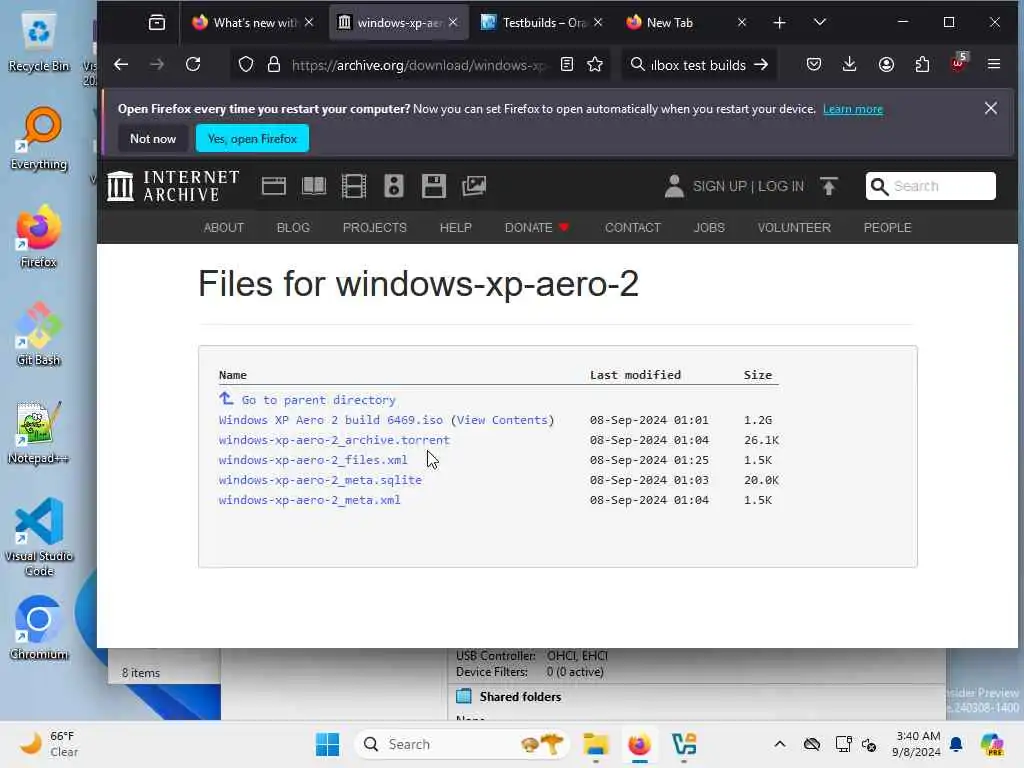This screenshot has width=1024, height=768.
Task: Close the windows-xp-aero tab
Action: (453, 23)
